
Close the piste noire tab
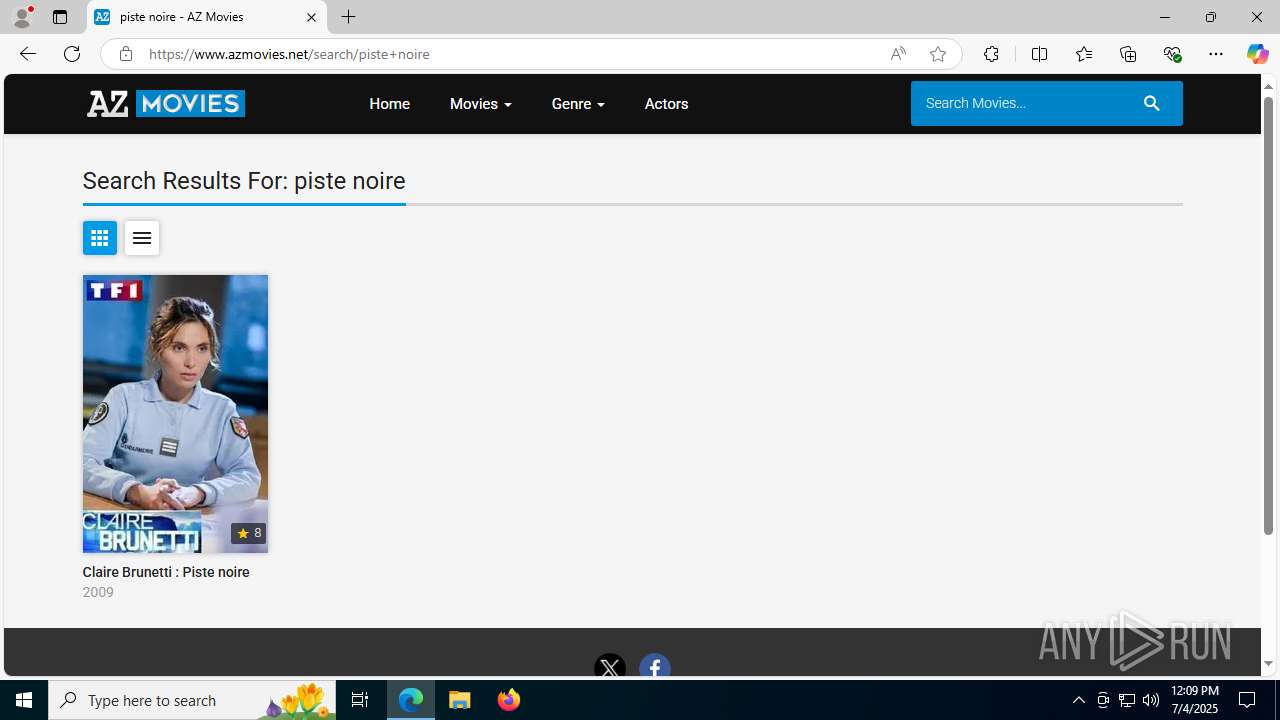[311, 17]
